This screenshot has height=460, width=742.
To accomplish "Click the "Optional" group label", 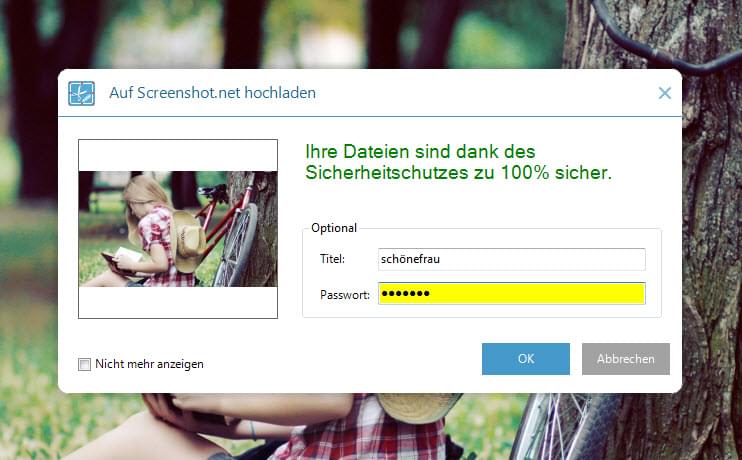I will click(334, 228).
